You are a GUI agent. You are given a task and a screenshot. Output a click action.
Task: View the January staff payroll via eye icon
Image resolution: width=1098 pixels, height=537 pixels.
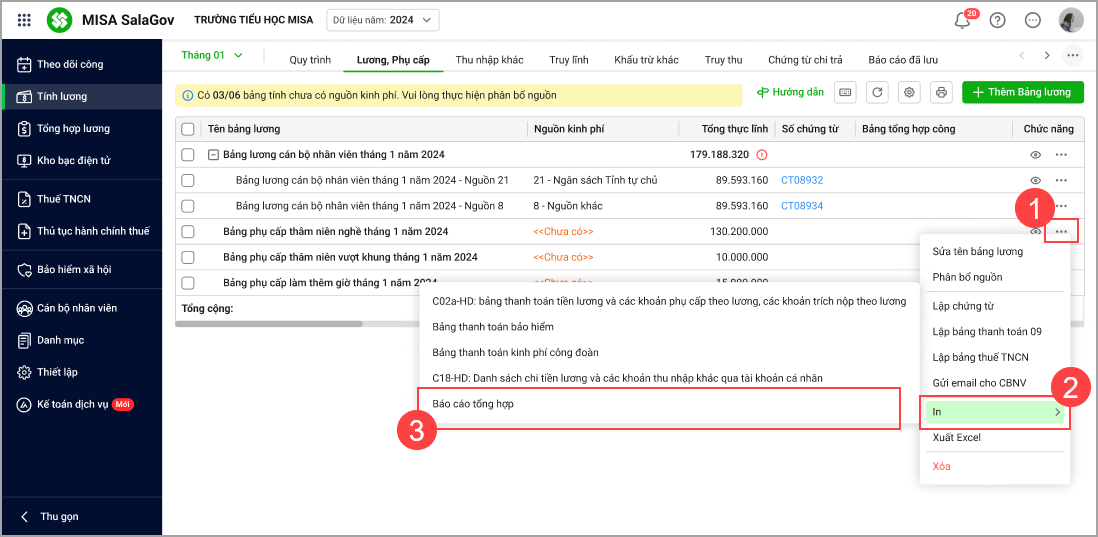click(1035, 155)
